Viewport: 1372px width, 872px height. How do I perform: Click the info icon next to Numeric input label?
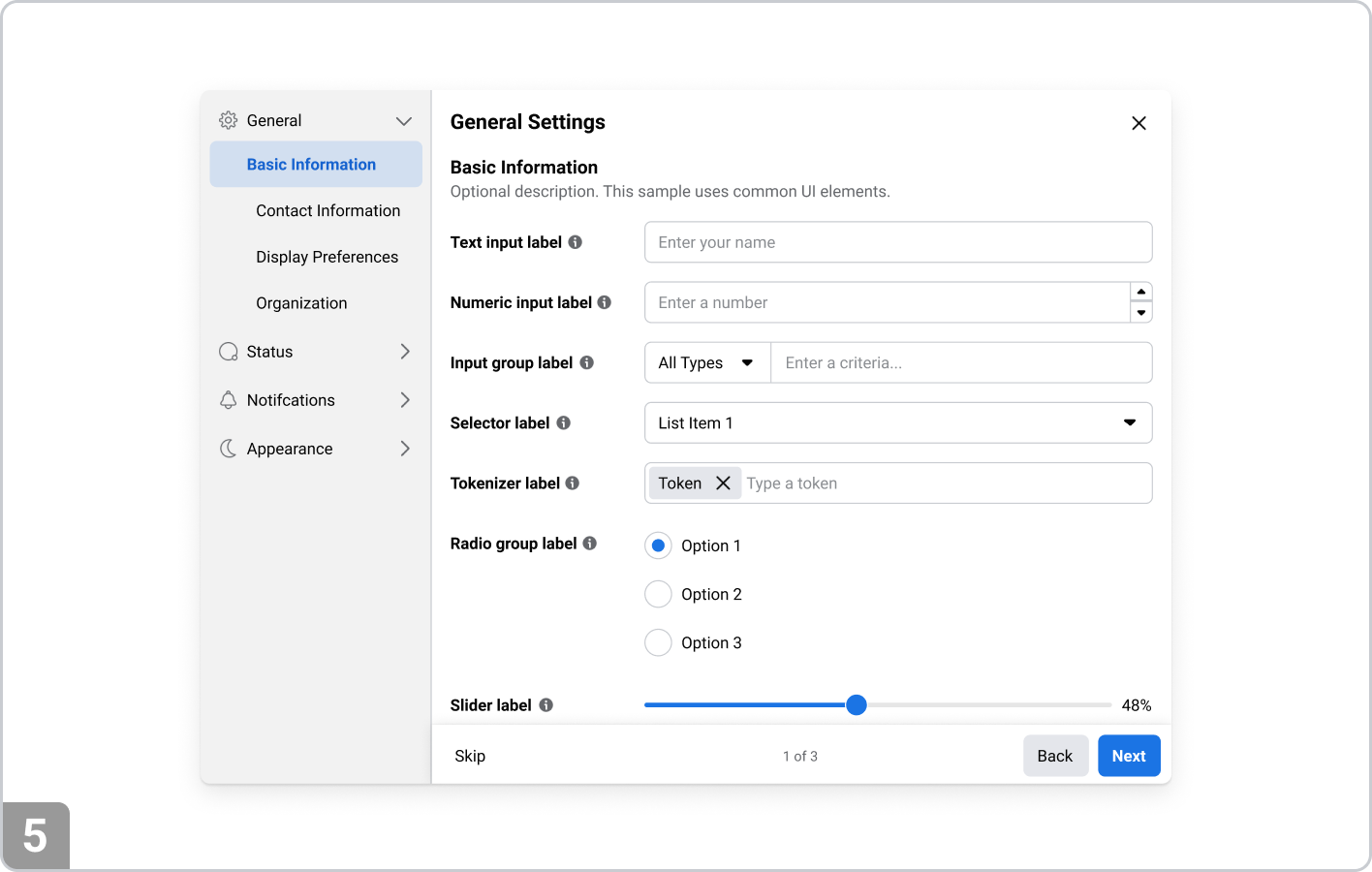(605, 302)
